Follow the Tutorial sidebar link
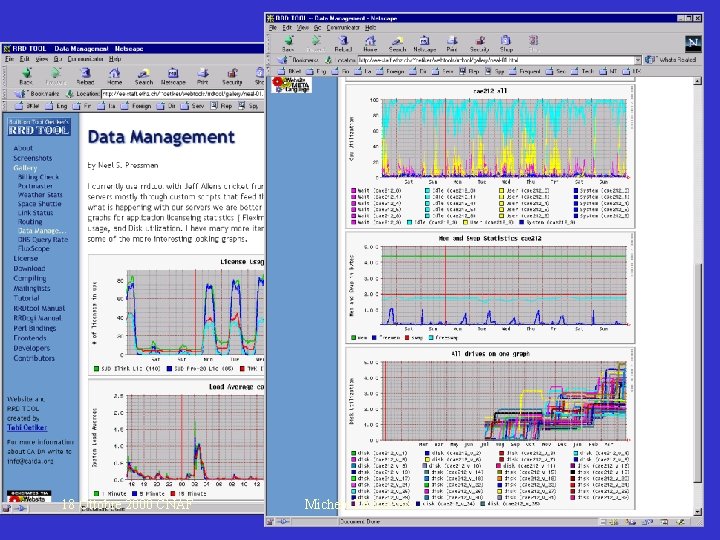This screenshot has height=540, width=720. [x=26, y=298]
